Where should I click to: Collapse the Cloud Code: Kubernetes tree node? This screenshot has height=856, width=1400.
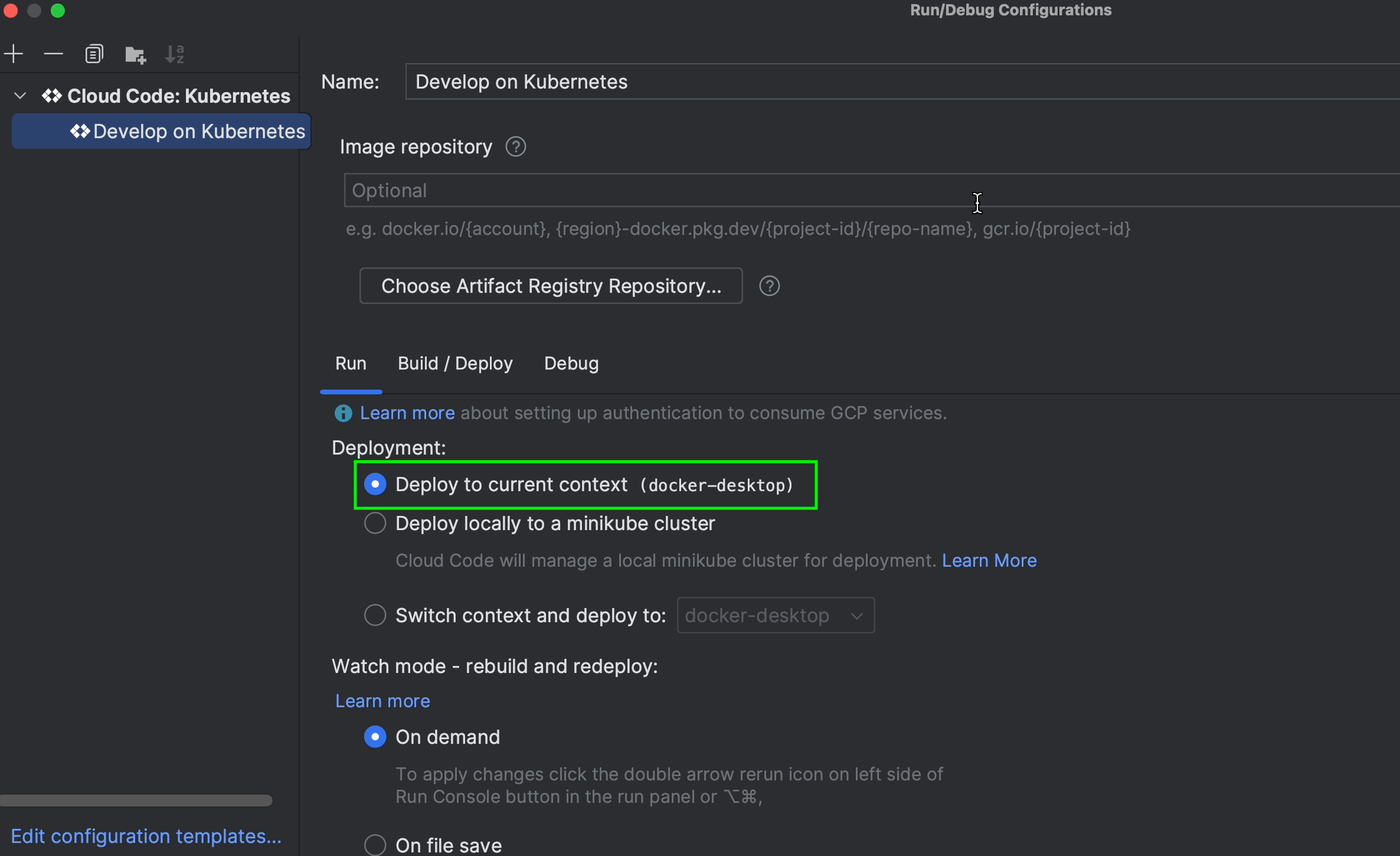(20, 96)
